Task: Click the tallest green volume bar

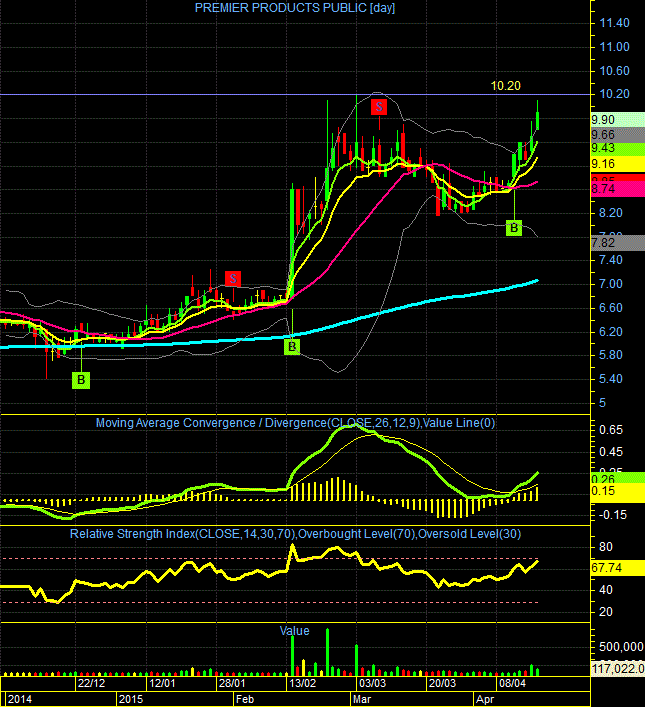Action: pyautogui.click(x=327, y=652)
